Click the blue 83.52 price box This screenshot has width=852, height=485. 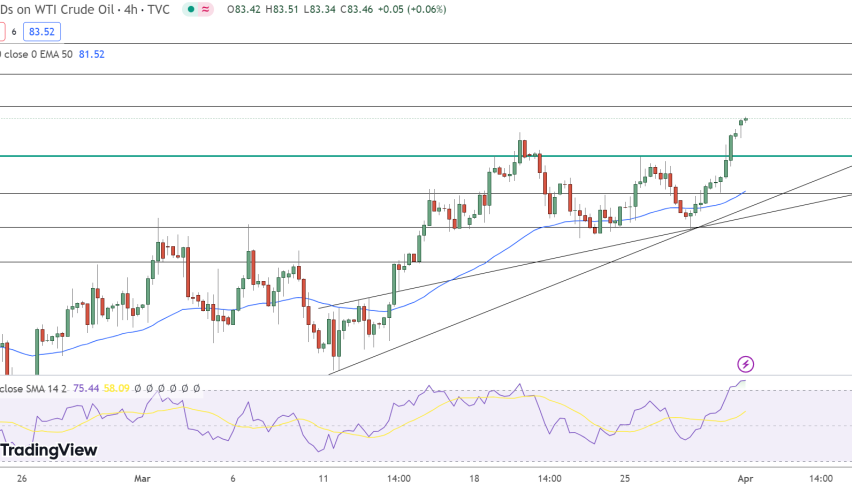click(42, 32)
